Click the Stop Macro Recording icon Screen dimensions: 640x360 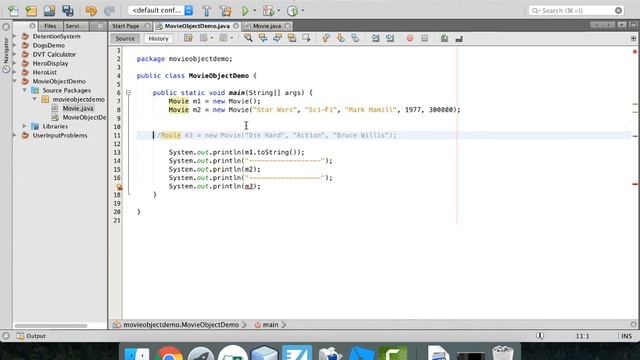point(424,38)
